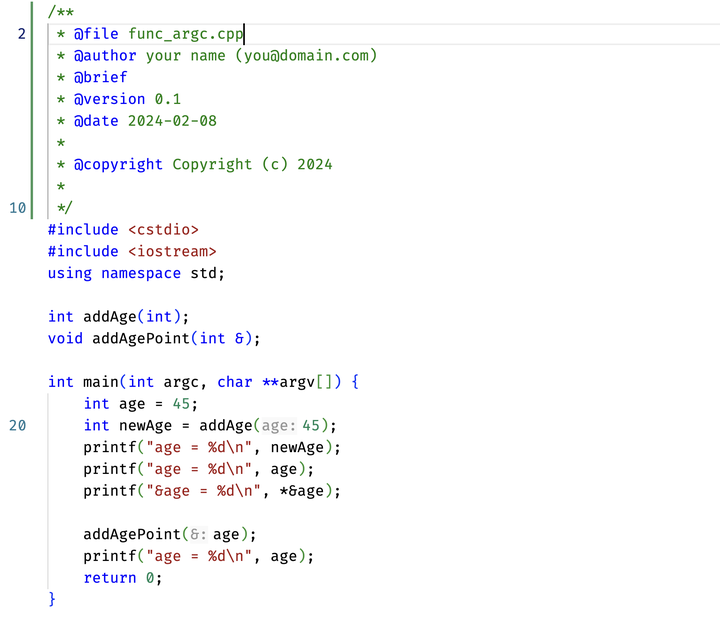Image resolution: width=720 pixels, height=619 pixels.
Task: Click line number 20 in gutter
Action: tap(17, 426)
